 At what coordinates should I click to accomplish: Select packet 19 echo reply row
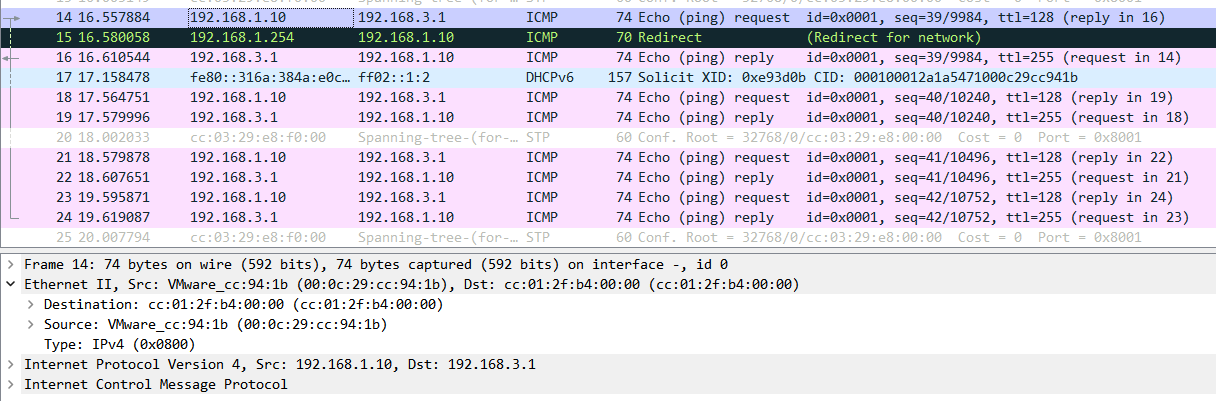pyautogui.click(x=600, y=117)
